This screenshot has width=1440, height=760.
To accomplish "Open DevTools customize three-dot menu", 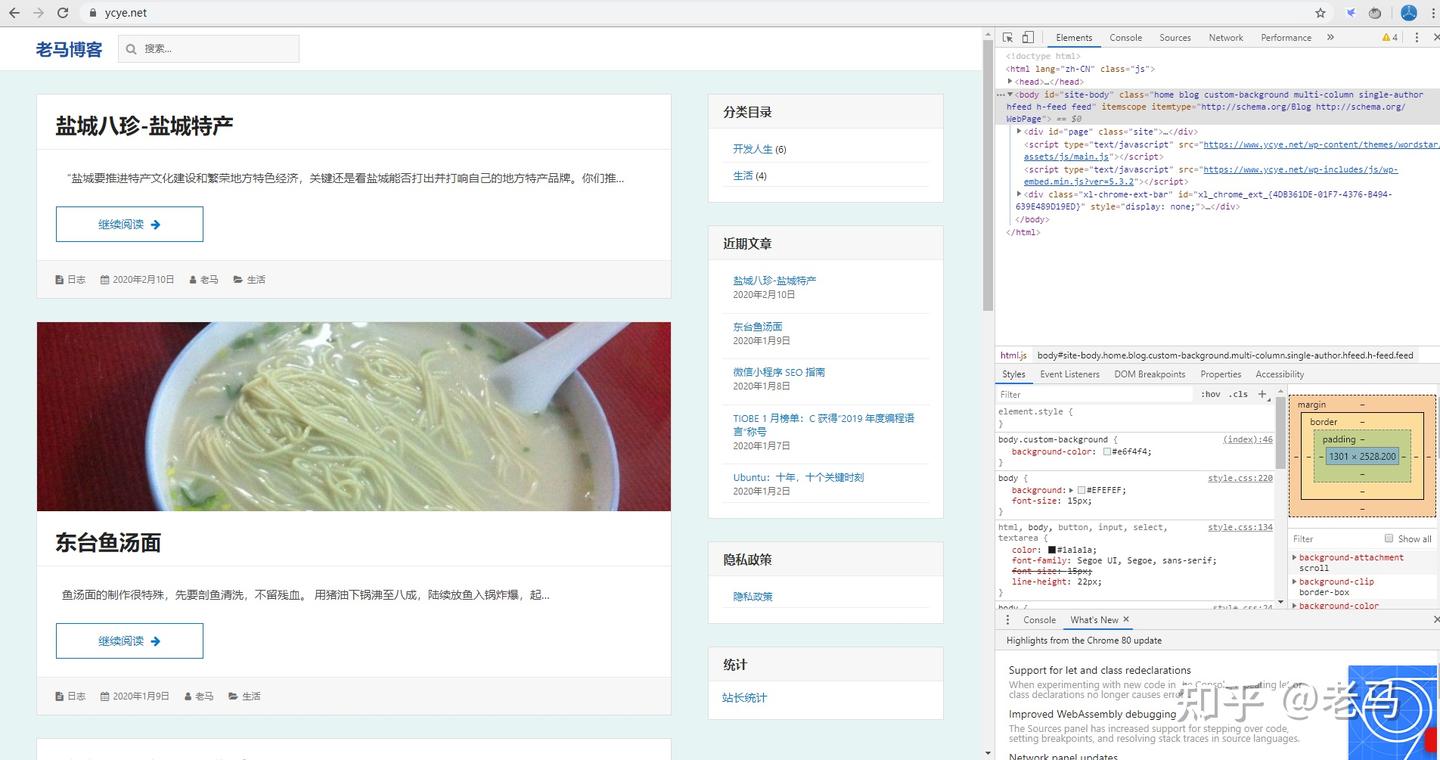I will (1417, 37).
